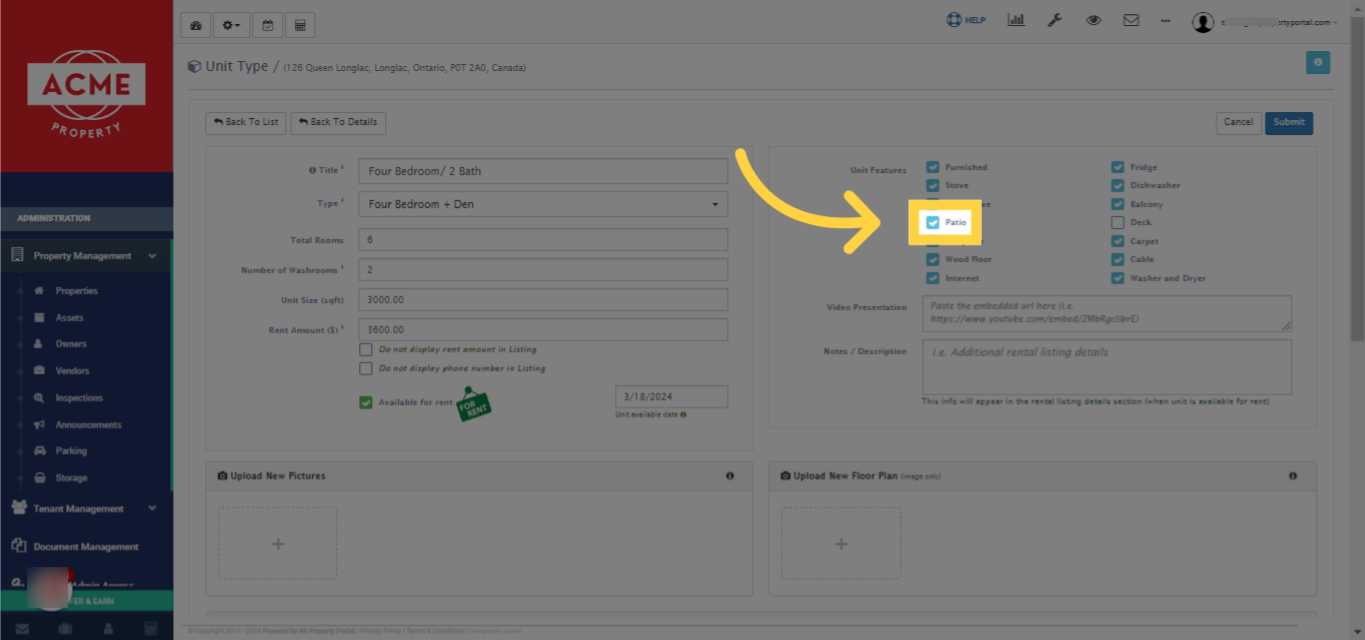Uncheck the Furnished feature
The height and width of the screenshot is (640, 1365).
[933, 168]
